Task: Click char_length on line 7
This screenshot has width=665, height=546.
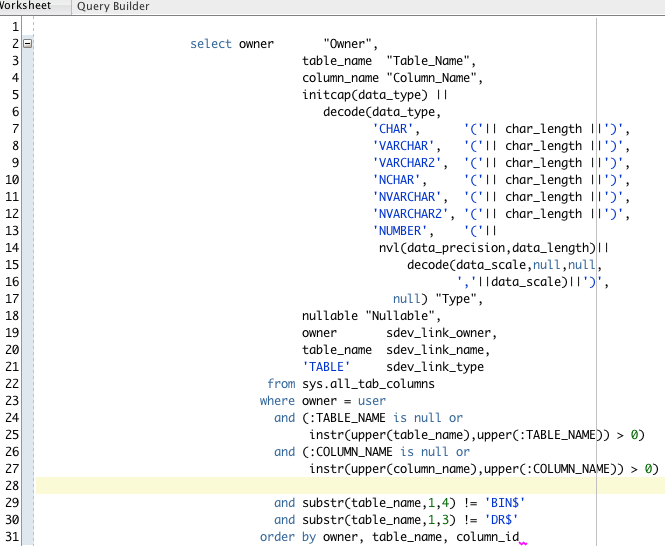Action: pos(543,129)
